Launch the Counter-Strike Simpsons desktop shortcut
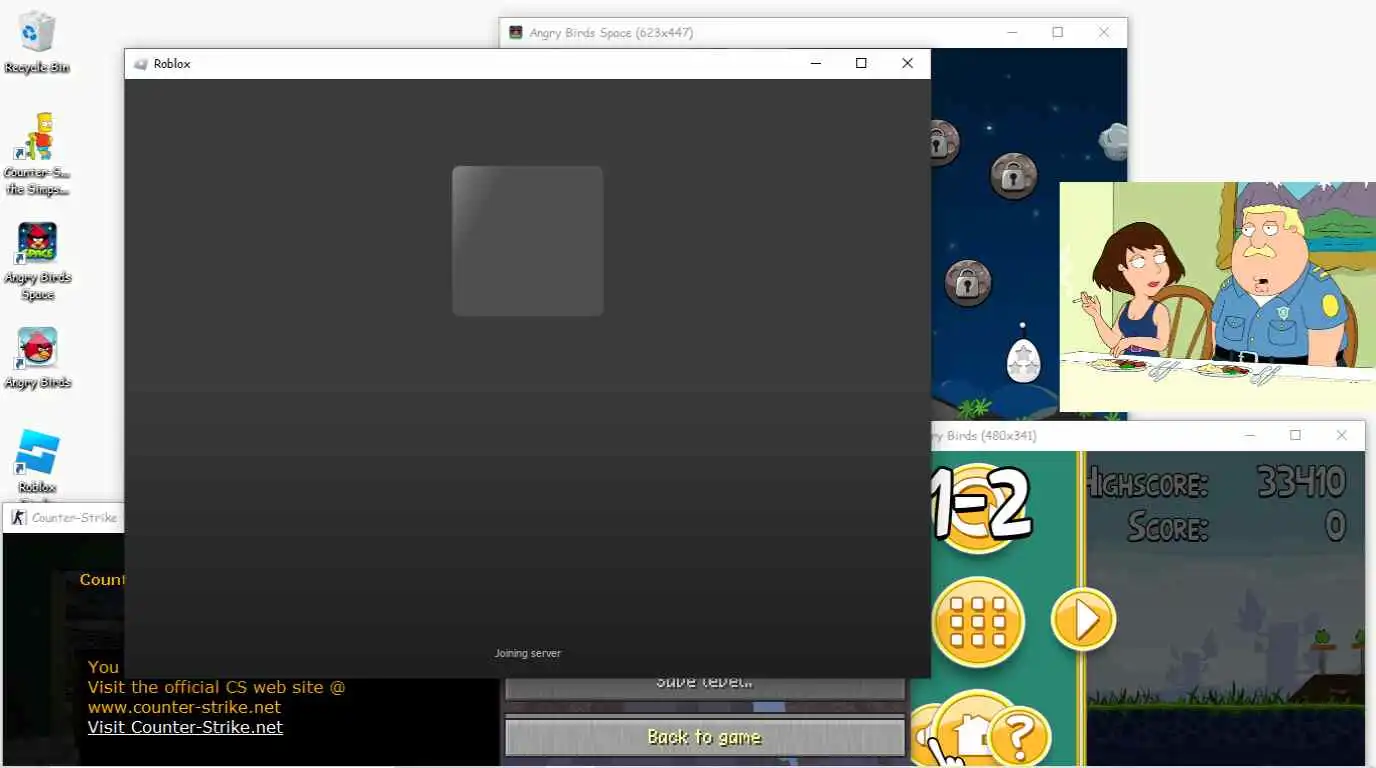This screenshot has height=768, width=1376. [x=37, y=153]
